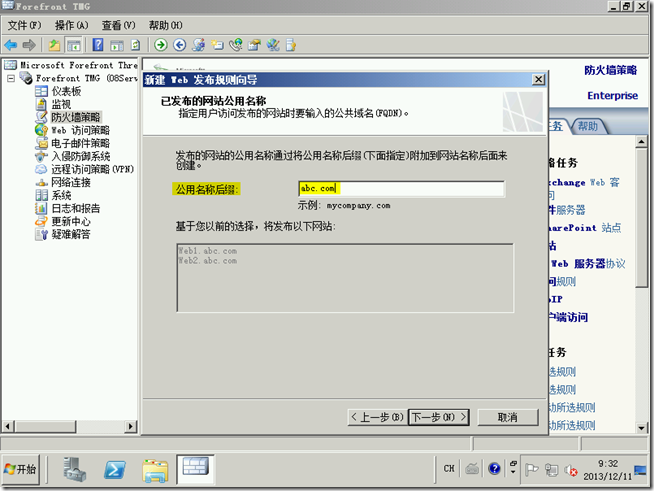This screenshot has width=654, height=491.
Task: Click the phone and globe toolbar icon
Action: [x=236, y=45]
